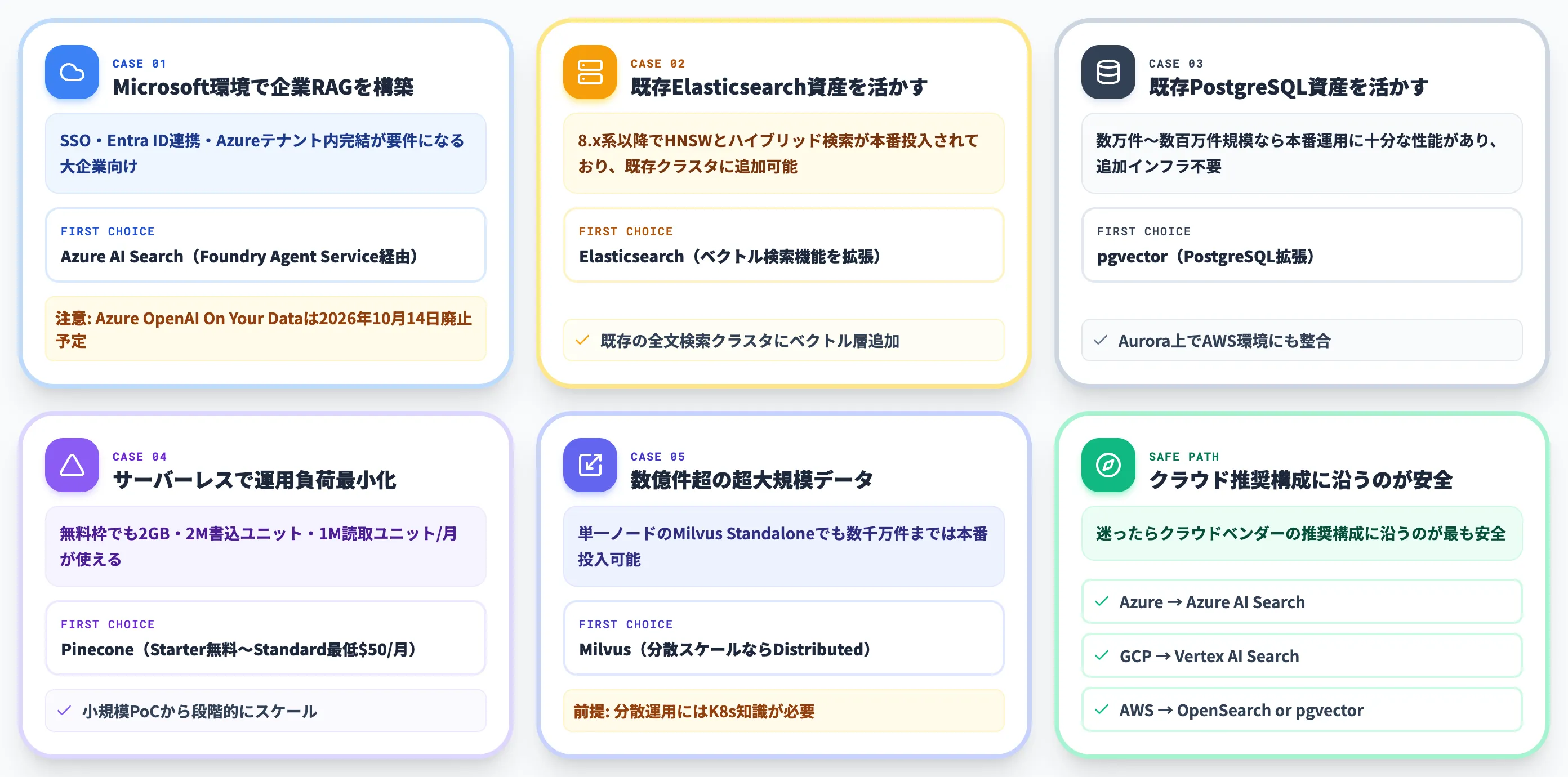Click heading サーバーレスで運用負荷最小化

coord(255,480)
